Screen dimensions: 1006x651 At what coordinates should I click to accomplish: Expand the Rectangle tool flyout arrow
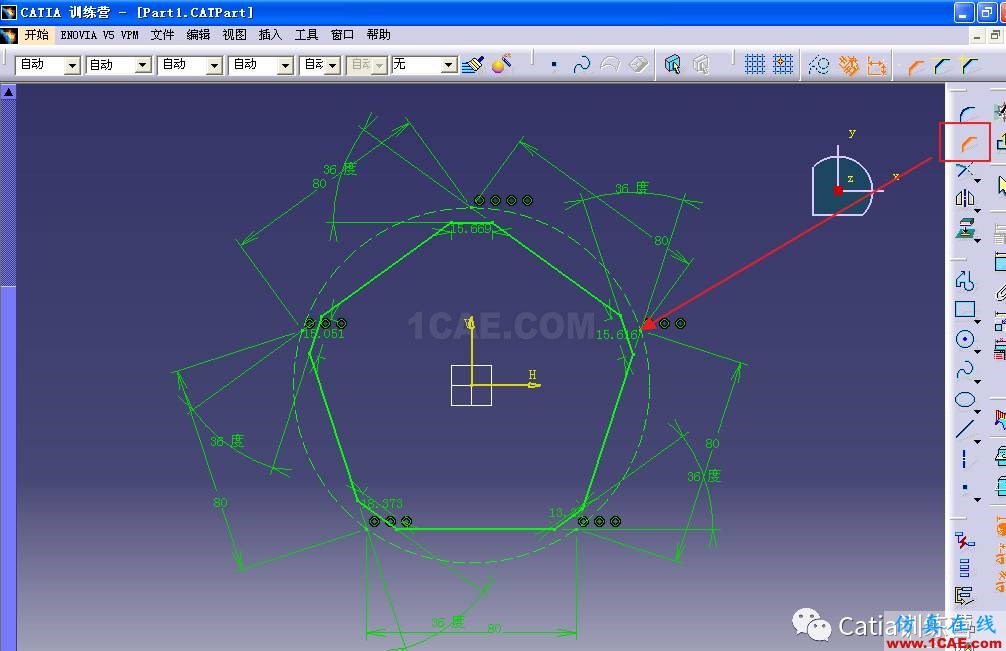(x=977, y=321)
